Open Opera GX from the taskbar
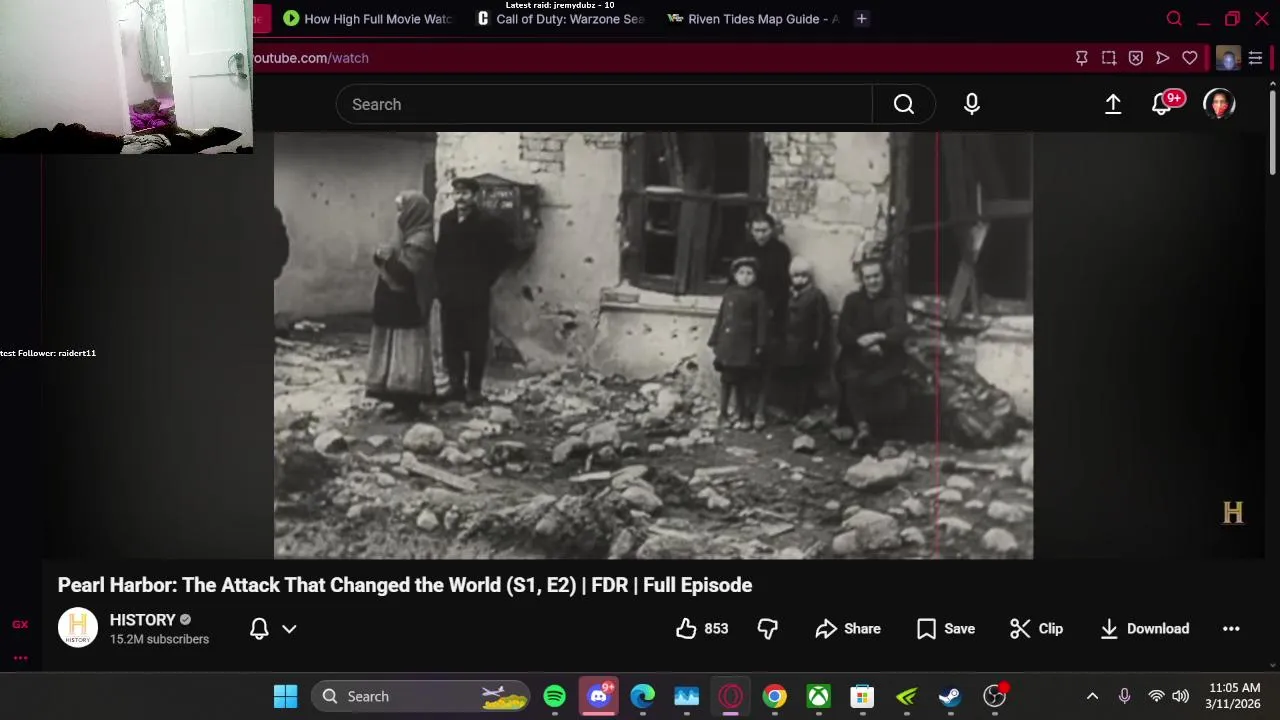 click(731, 696)
